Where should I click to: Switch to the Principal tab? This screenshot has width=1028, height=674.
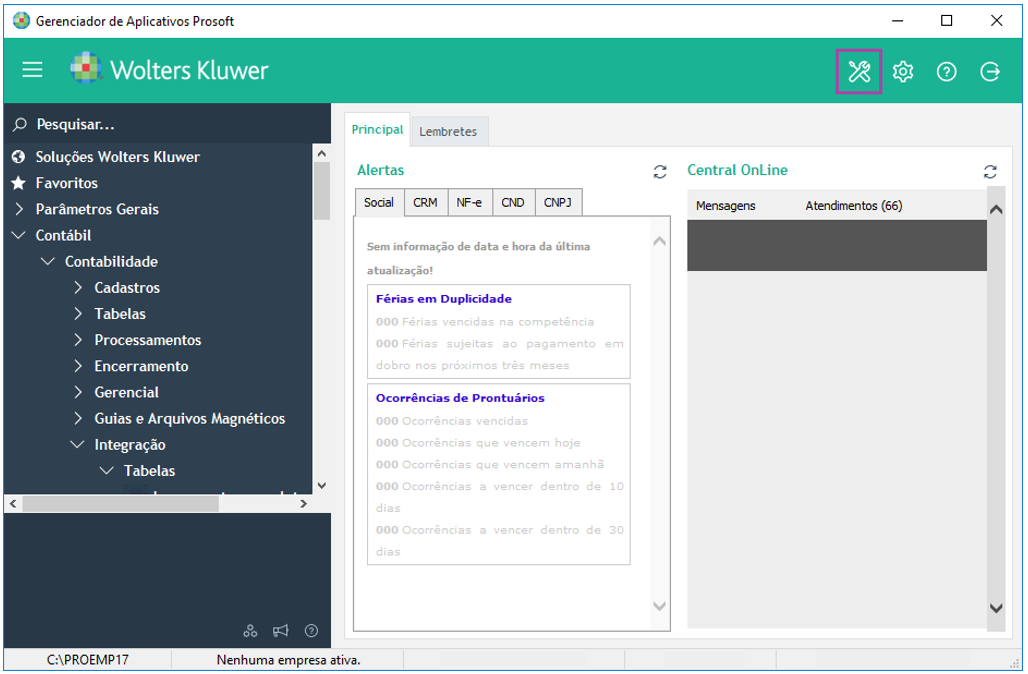tap(377, 129)
